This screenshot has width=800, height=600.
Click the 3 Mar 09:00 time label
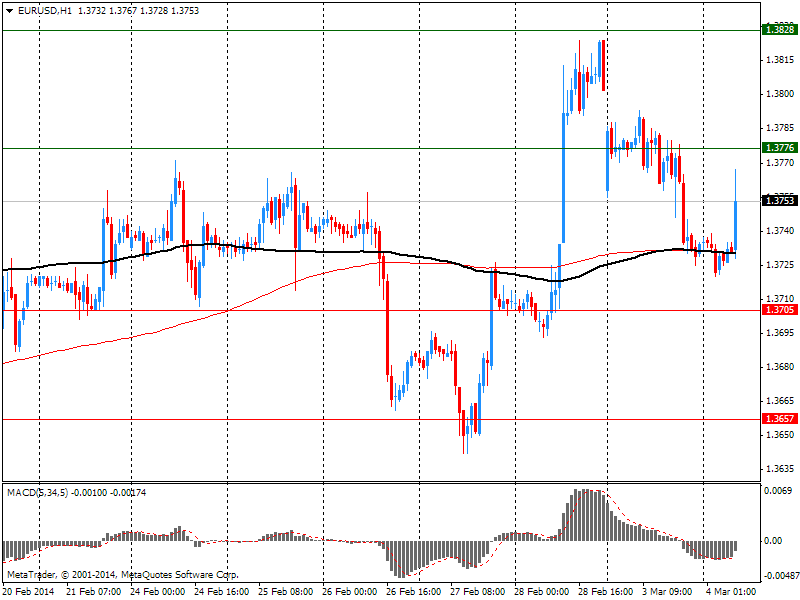pos(667,591)
